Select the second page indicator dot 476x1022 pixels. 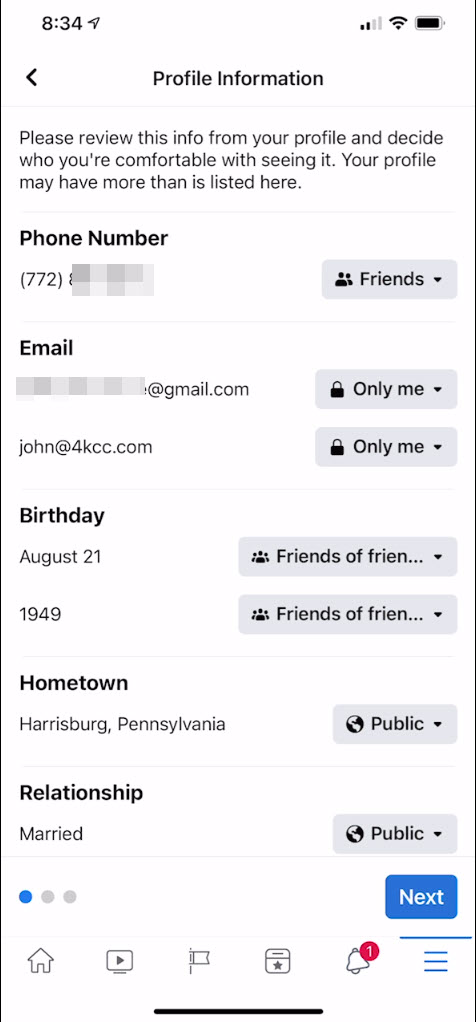point(48,897)
